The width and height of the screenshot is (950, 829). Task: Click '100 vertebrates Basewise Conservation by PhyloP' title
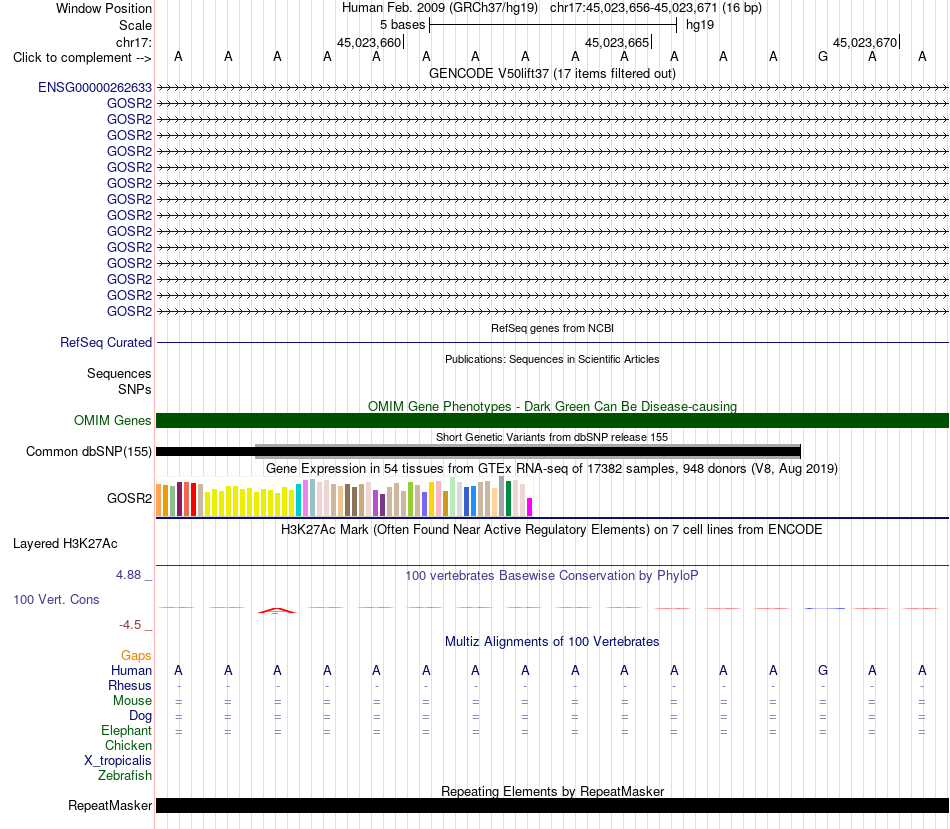552,576
